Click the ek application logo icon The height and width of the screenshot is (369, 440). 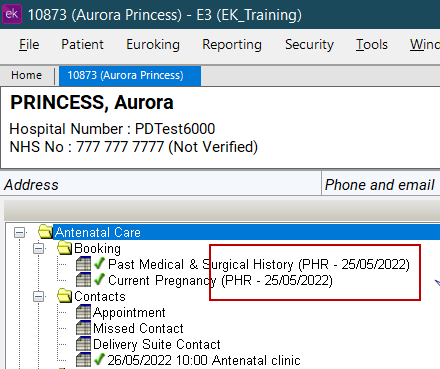12,14
